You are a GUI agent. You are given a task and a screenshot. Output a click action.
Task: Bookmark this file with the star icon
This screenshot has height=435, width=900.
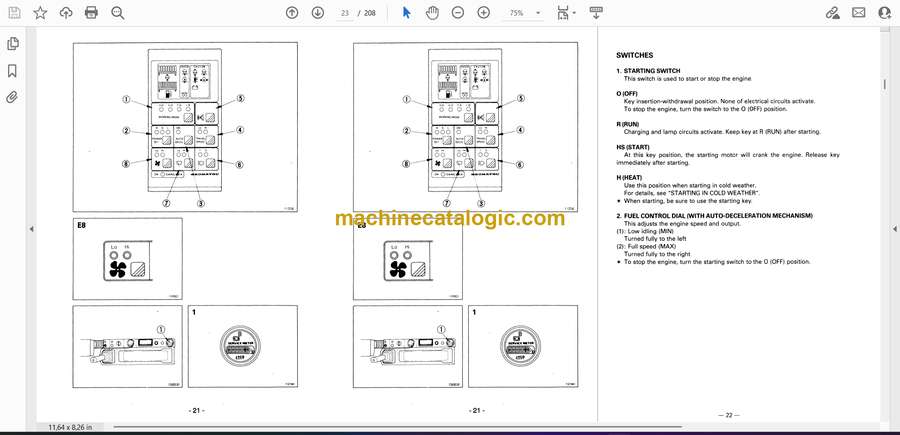tap(40, 13)
